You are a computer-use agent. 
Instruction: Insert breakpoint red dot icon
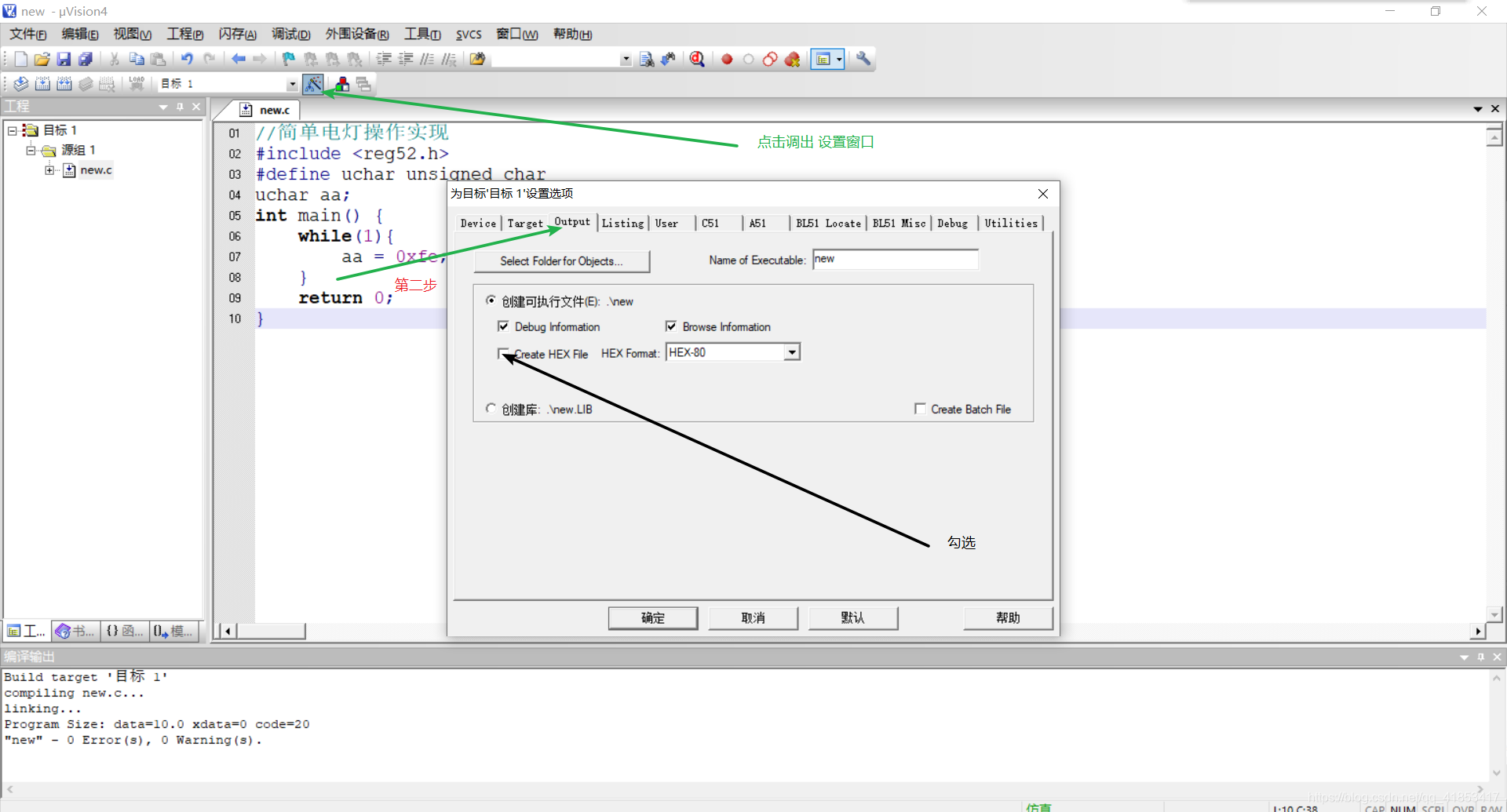coord(727,59)
